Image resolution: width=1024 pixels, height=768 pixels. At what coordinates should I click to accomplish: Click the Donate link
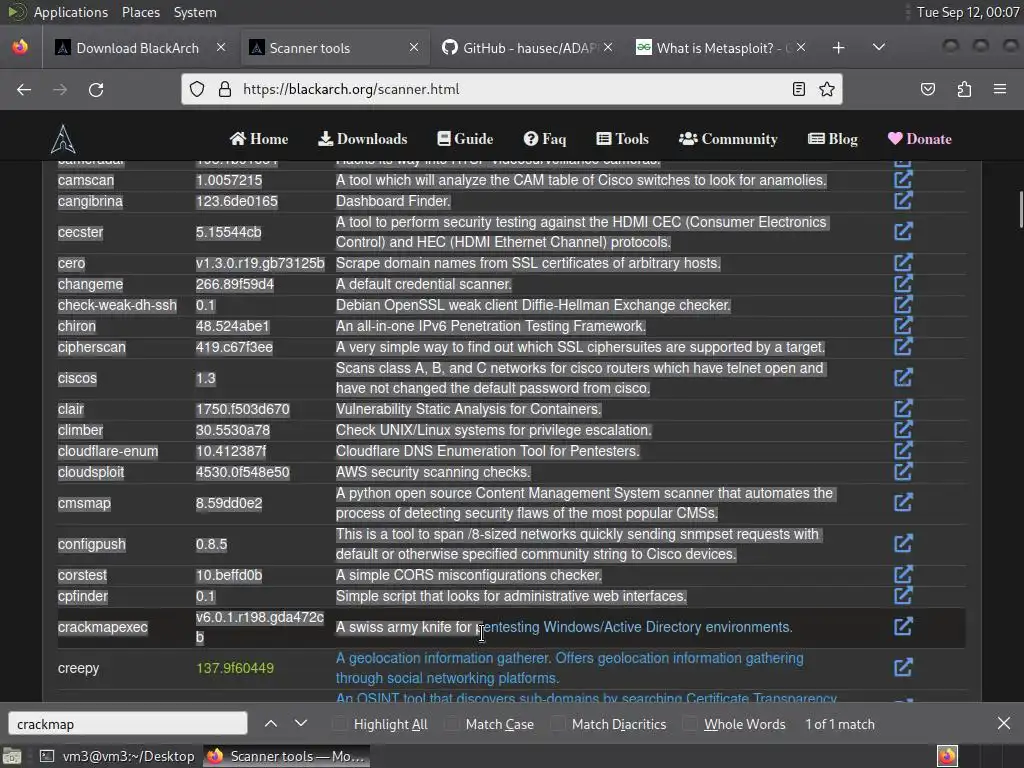[x=920, y=139]
